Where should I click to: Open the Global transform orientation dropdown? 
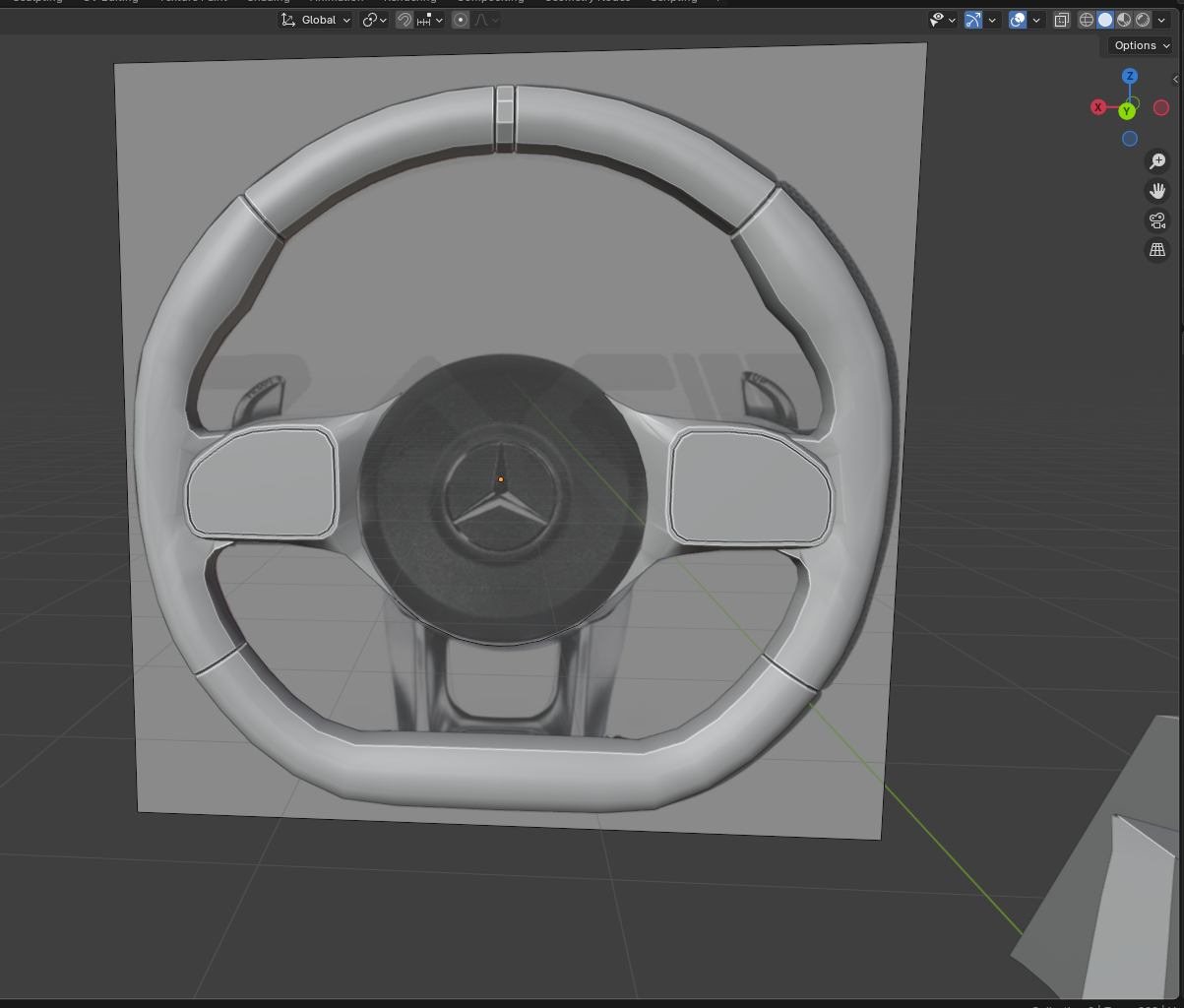[x=316, y=20]
